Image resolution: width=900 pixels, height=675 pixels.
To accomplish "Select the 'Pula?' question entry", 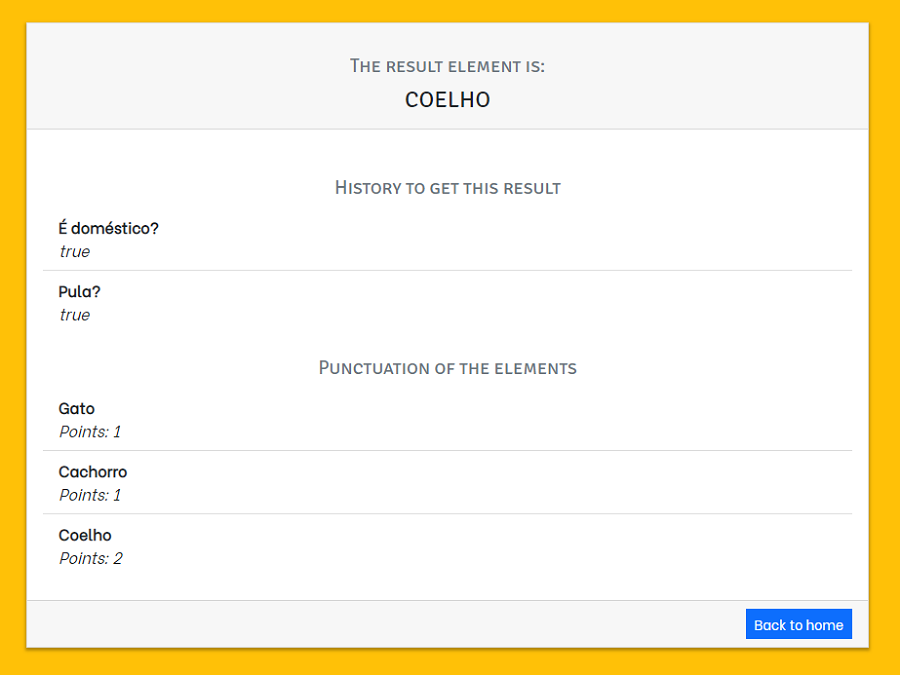I will pyautogui.click(x=79, y=292).
